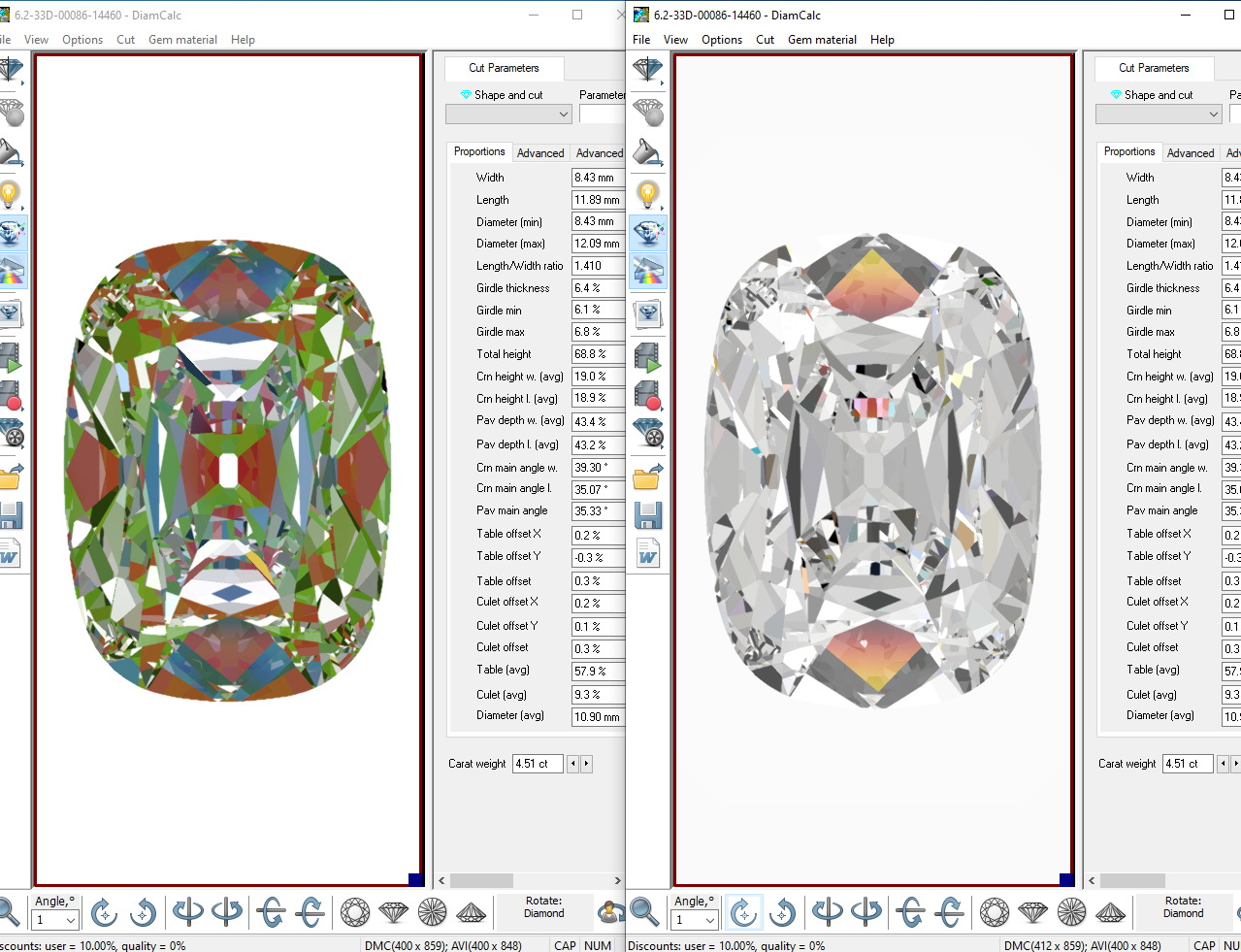Open Cut menu in right window

click(x=765, y=40)
